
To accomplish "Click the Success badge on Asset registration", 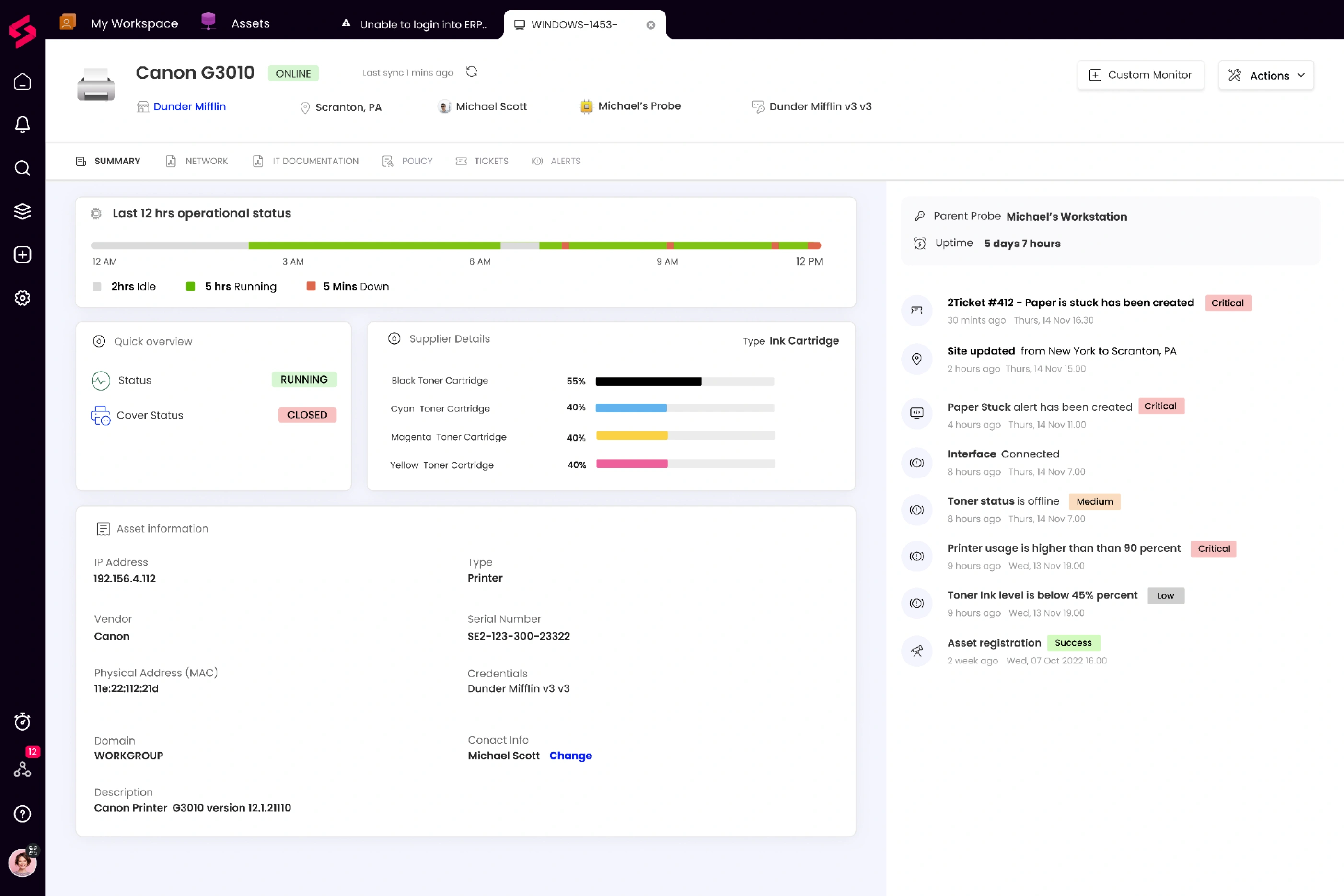I will pos(1073,643).
